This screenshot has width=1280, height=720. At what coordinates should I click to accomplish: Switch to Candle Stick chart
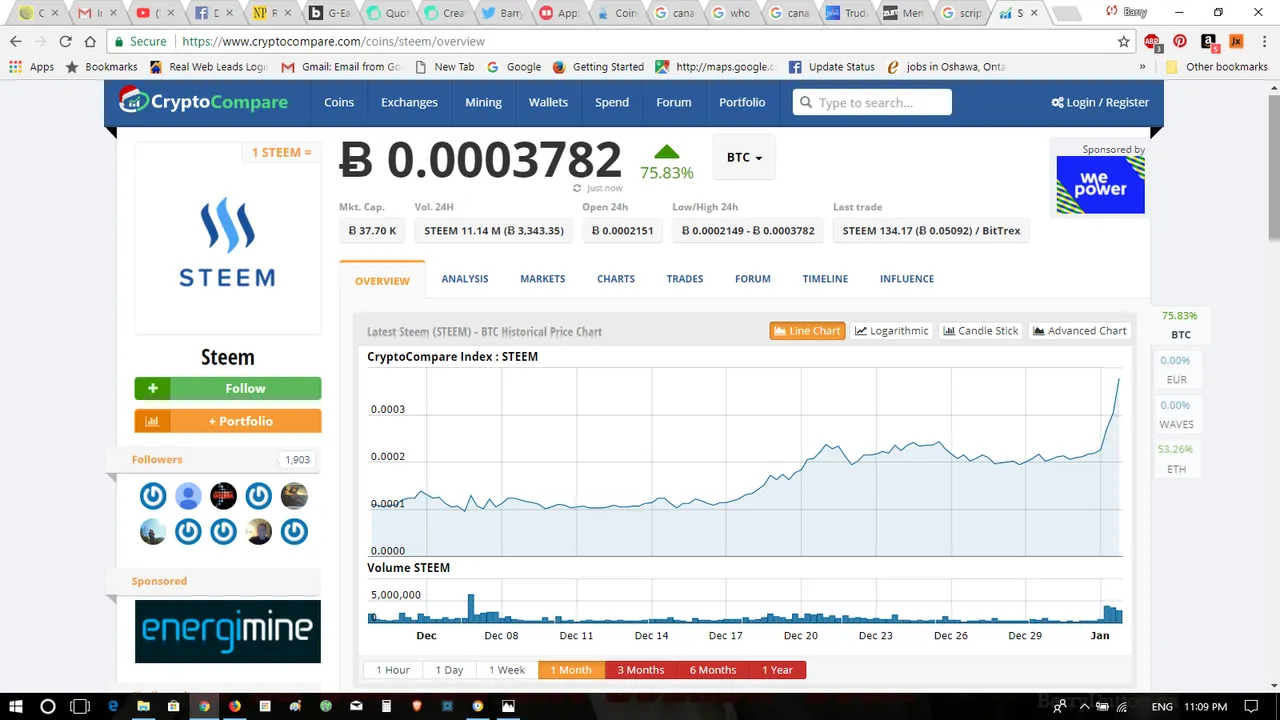pos(980,331)
